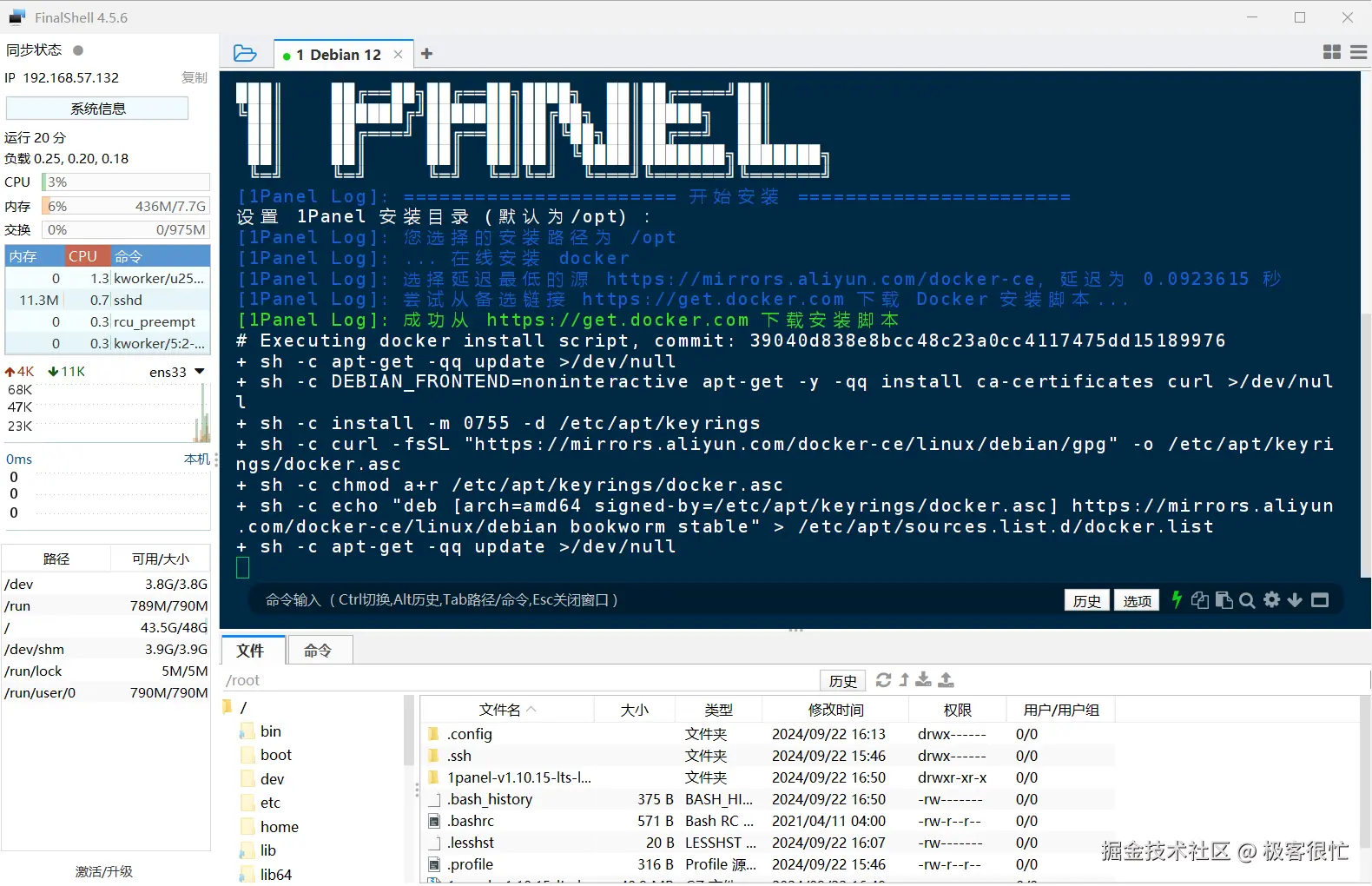Select the sshd process row
1372x886 pixels.
108,300
